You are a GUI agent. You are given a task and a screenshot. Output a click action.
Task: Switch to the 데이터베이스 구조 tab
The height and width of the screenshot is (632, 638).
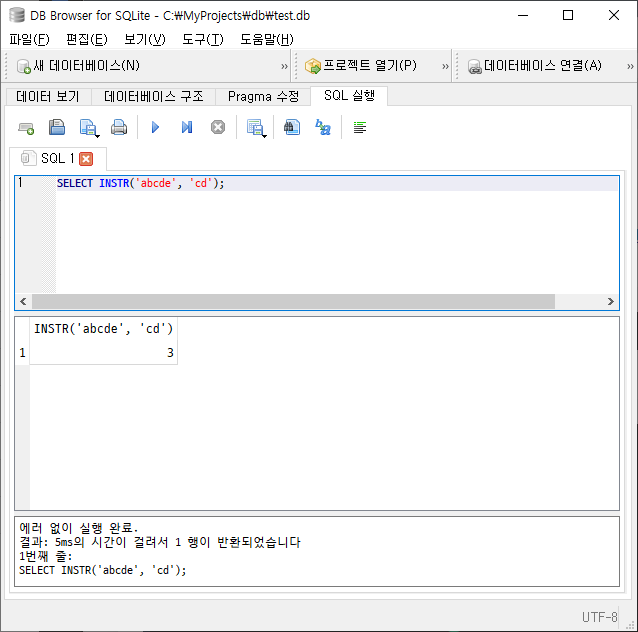154,96
